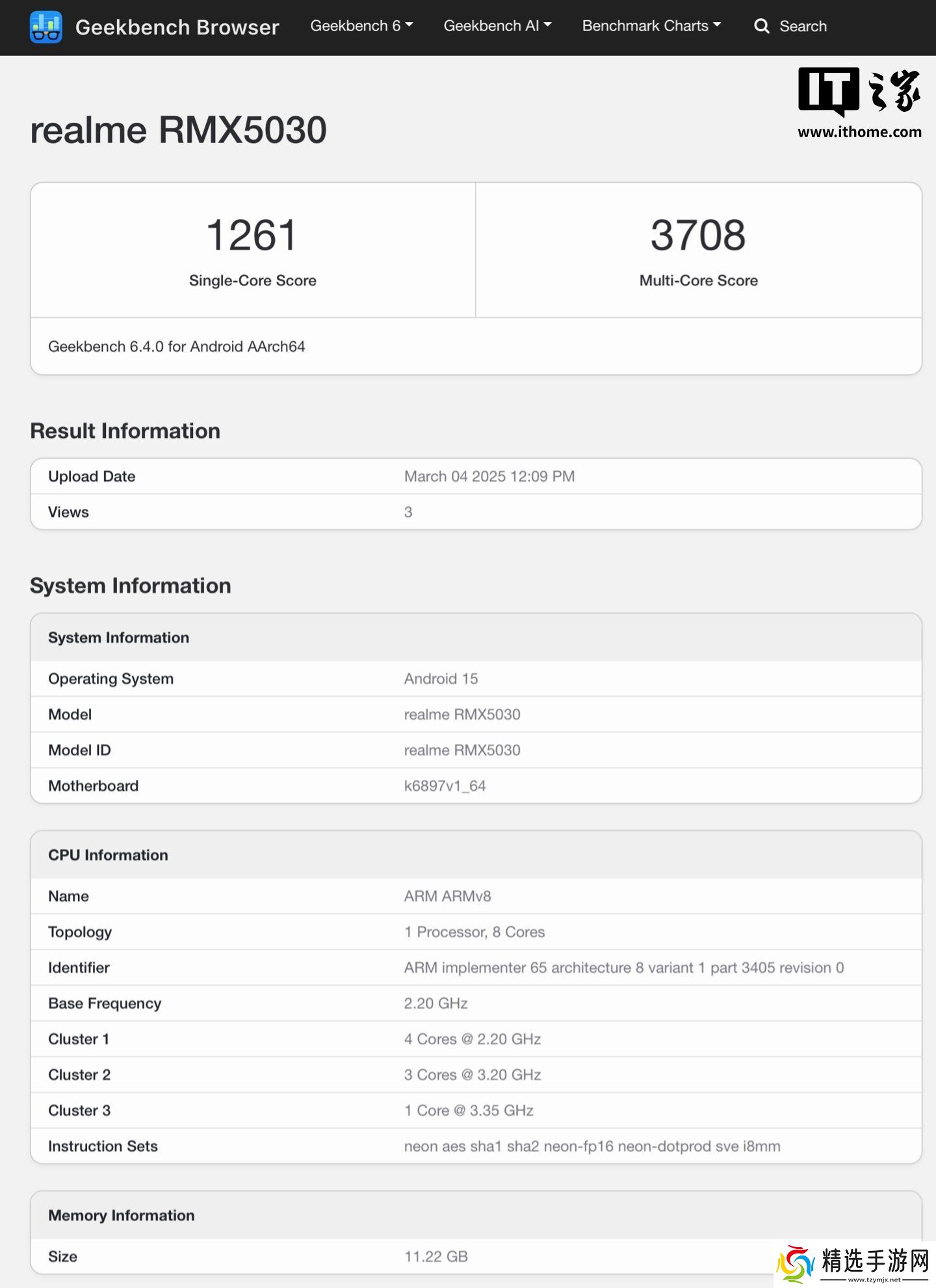Click the colorful swirl logo at bottom right
The image size is (936, 1288).
[x=796, y=1263]
